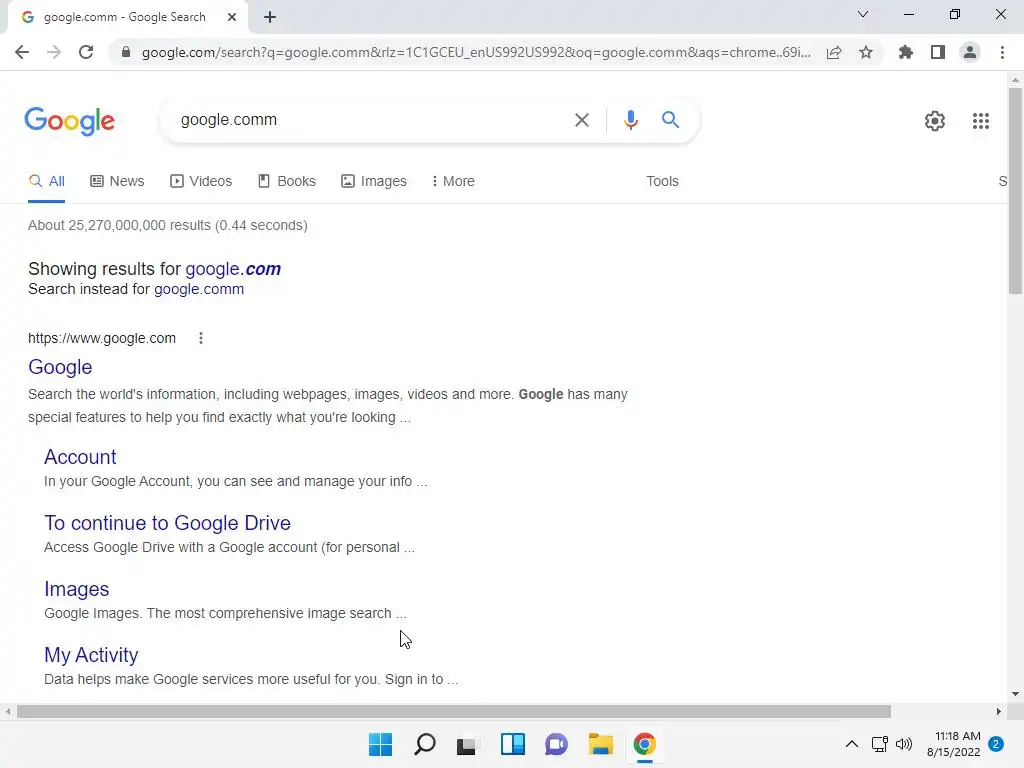Open the notification badge showing 2
1024x768 pixels.
[x=996, y=744]
